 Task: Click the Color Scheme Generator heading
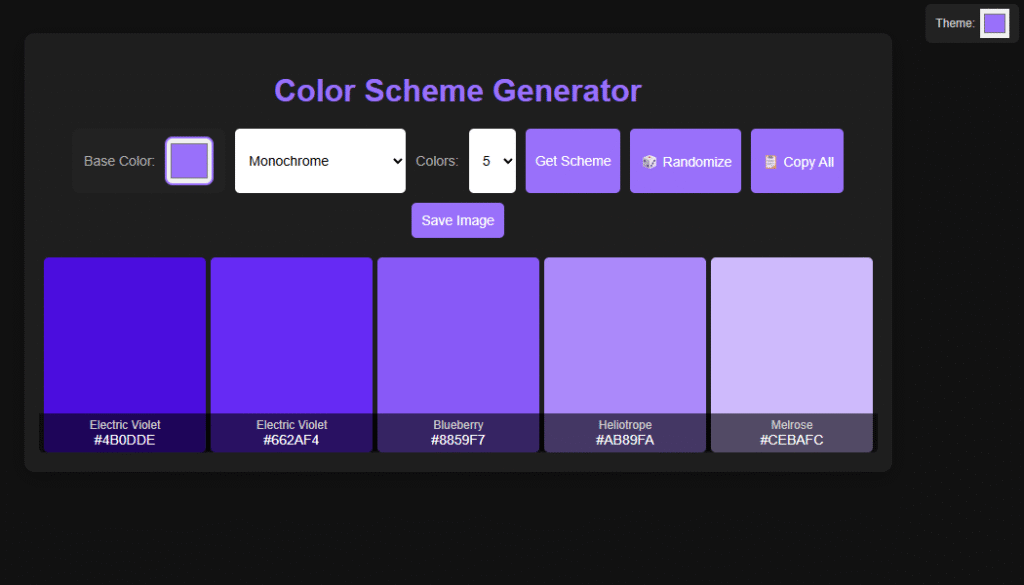point(457,91)
